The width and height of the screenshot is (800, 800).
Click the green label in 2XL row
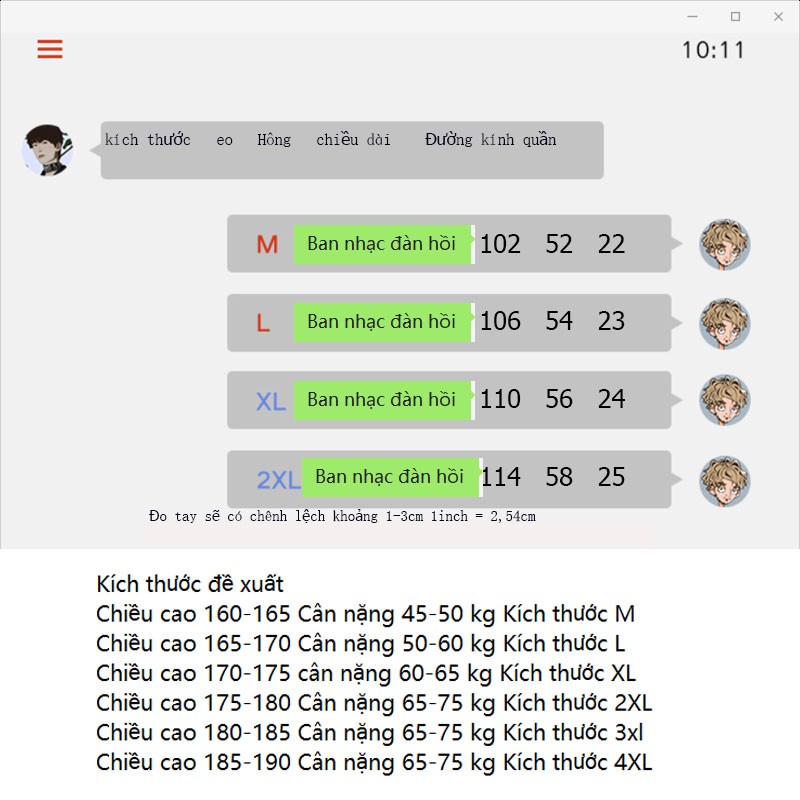391,478
